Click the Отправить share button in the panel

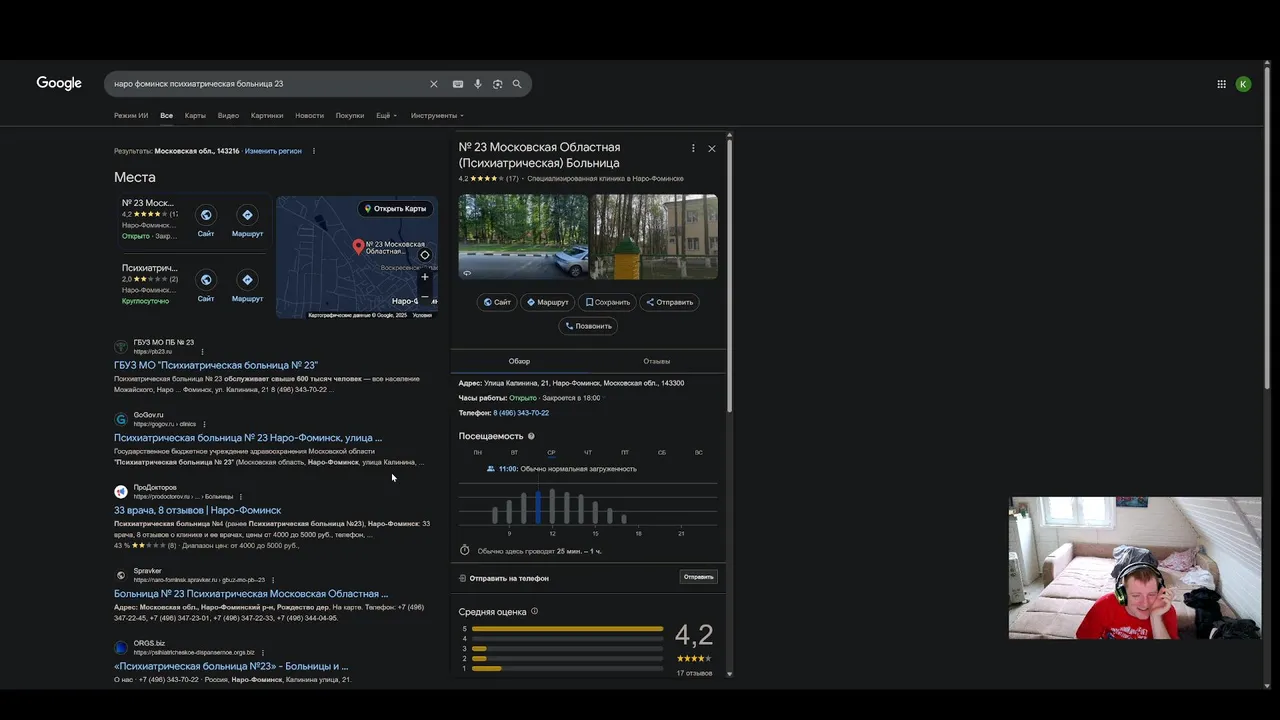[669, 302]
